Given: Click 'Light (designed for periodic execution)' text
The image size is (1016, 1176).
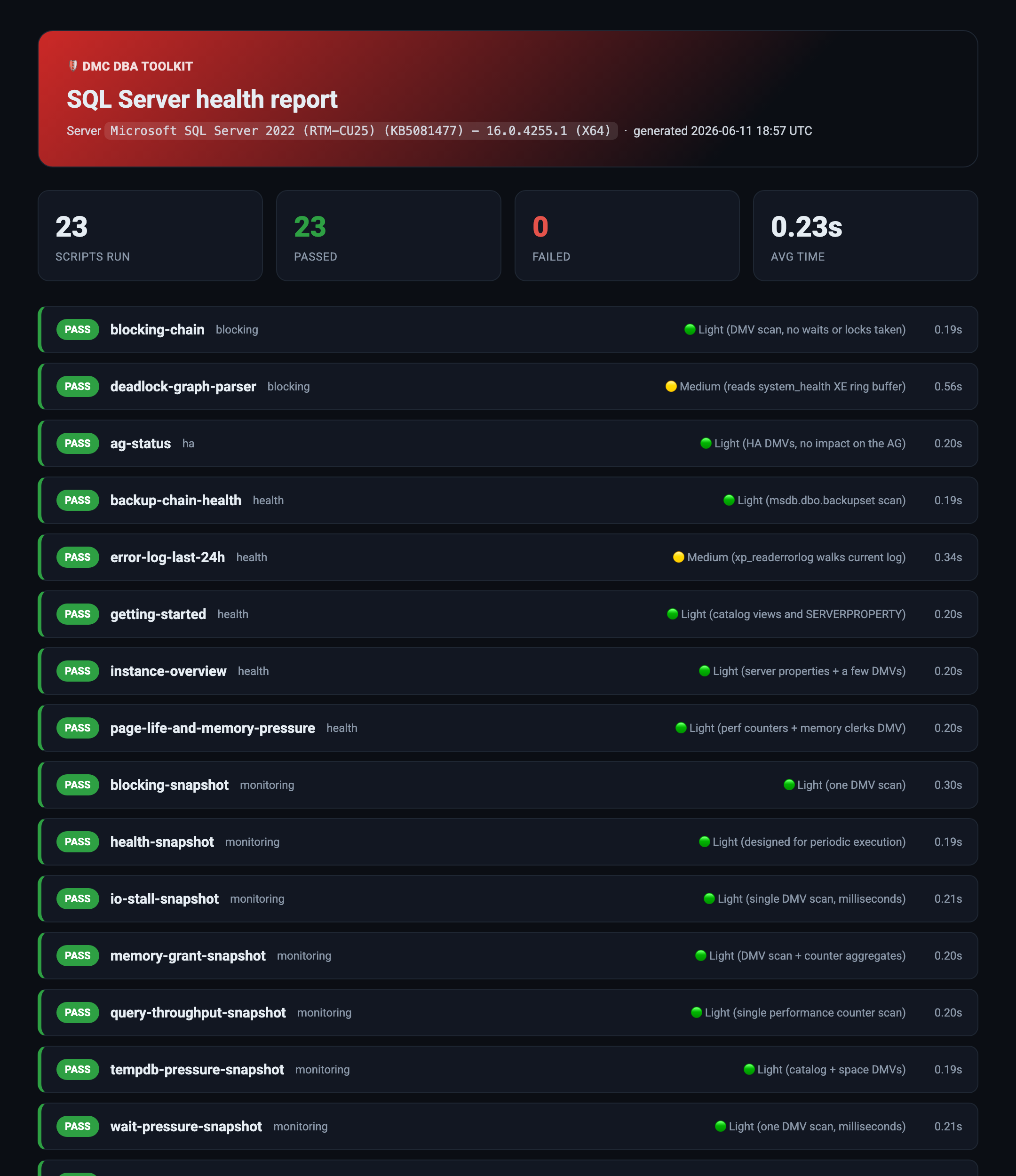Looking at the screenshot, I should (x=809, y=842).
